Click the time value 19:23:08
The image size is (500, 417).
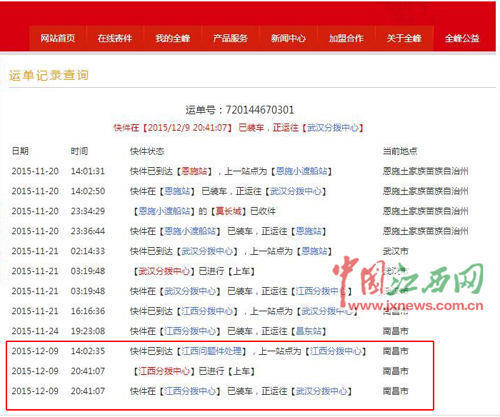click(x=88, y=331)
